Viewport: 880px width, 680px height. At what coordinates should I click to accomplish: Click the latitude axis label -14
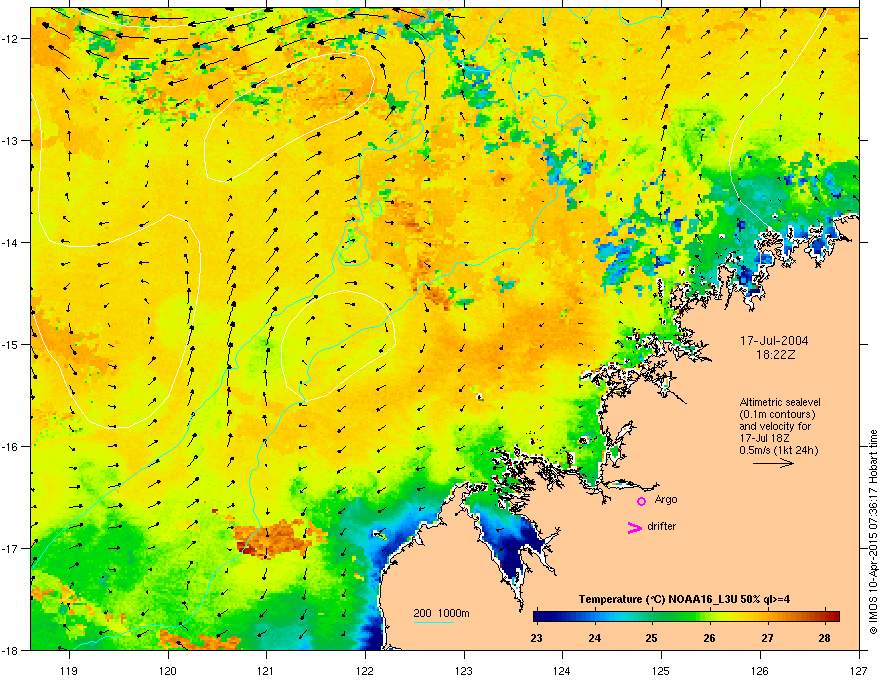click(10, 242)
